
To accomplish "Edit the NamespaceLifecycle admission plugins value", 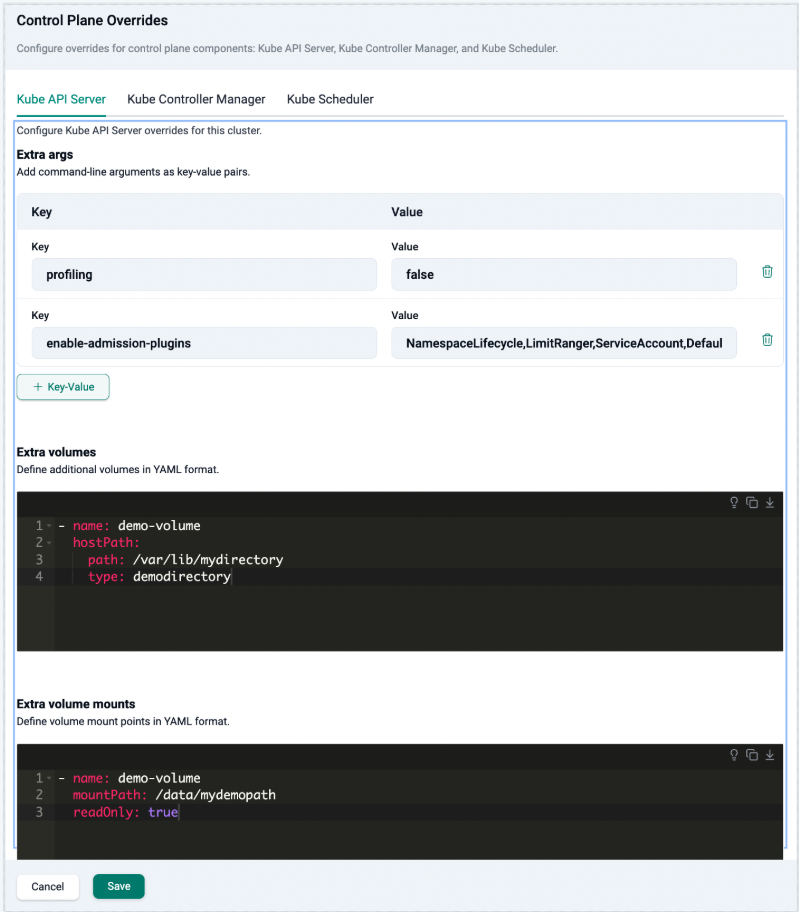I will pos(563,342).
